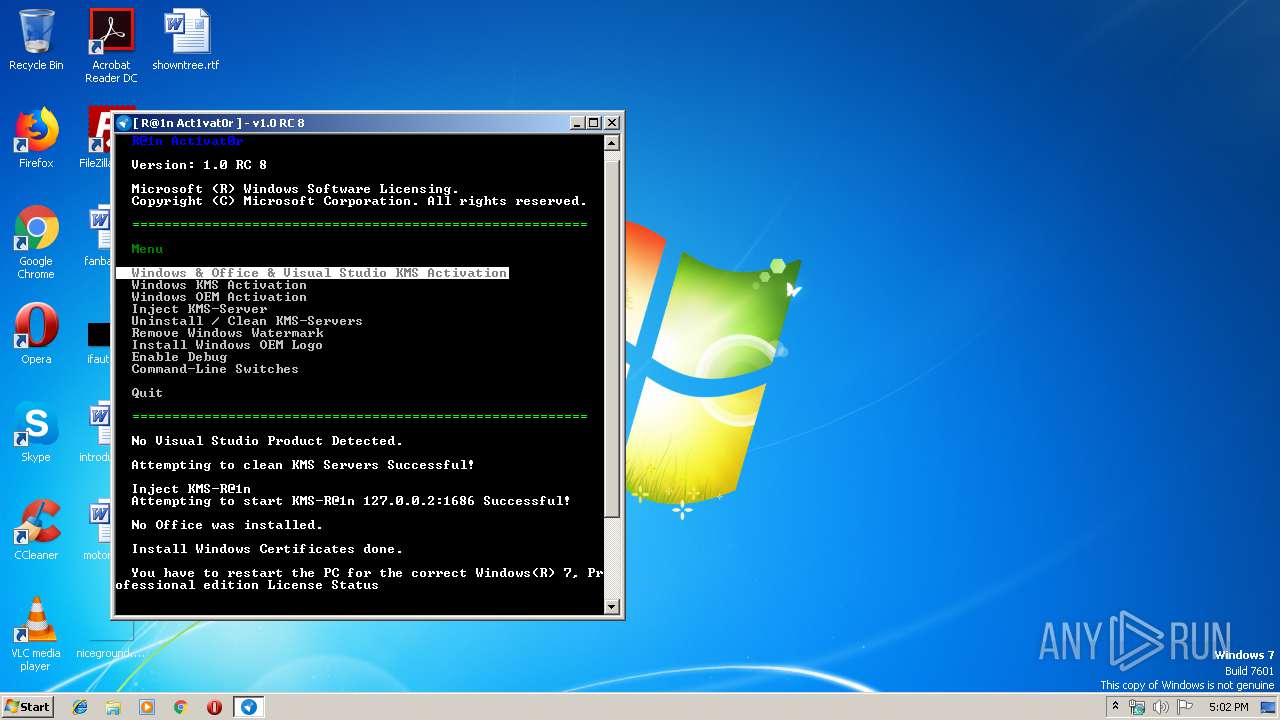Switch to the R@1n Activator taskbar button
1280x720 pixels.
249,707
